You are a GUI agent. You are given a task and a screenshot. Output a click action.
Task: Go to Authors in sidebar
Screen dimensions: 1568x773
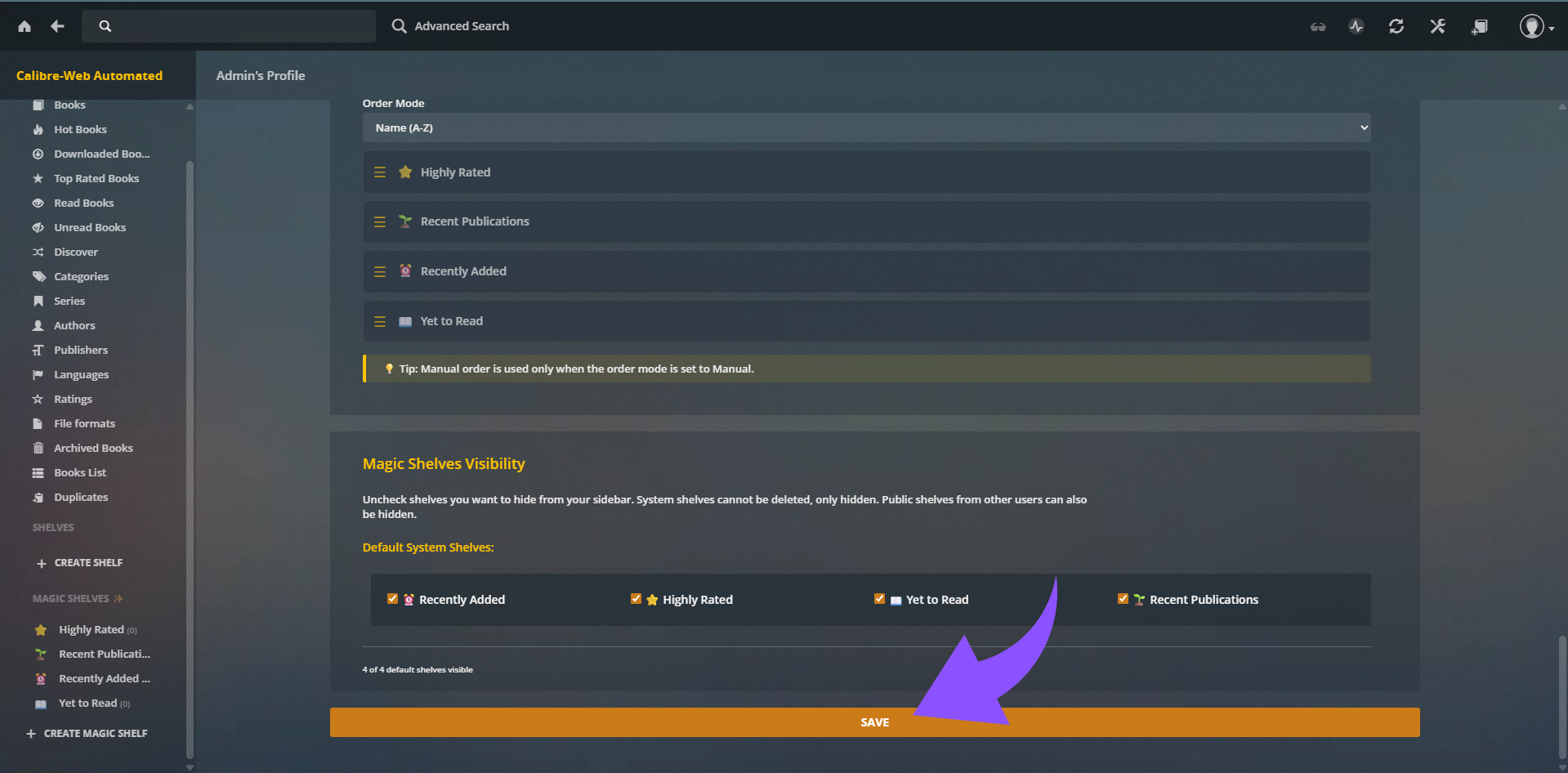[x=74, y=325]
